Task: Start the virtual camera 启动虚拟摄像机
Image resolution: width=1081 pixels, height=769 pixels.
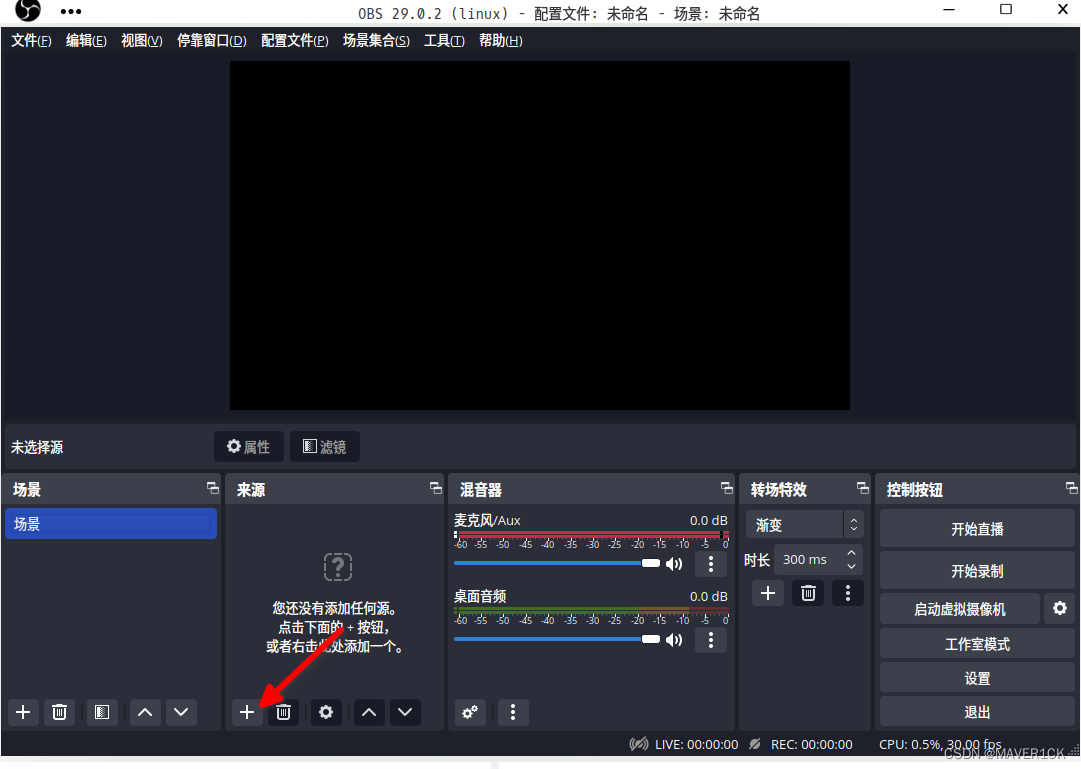Action: click(960, 609)
